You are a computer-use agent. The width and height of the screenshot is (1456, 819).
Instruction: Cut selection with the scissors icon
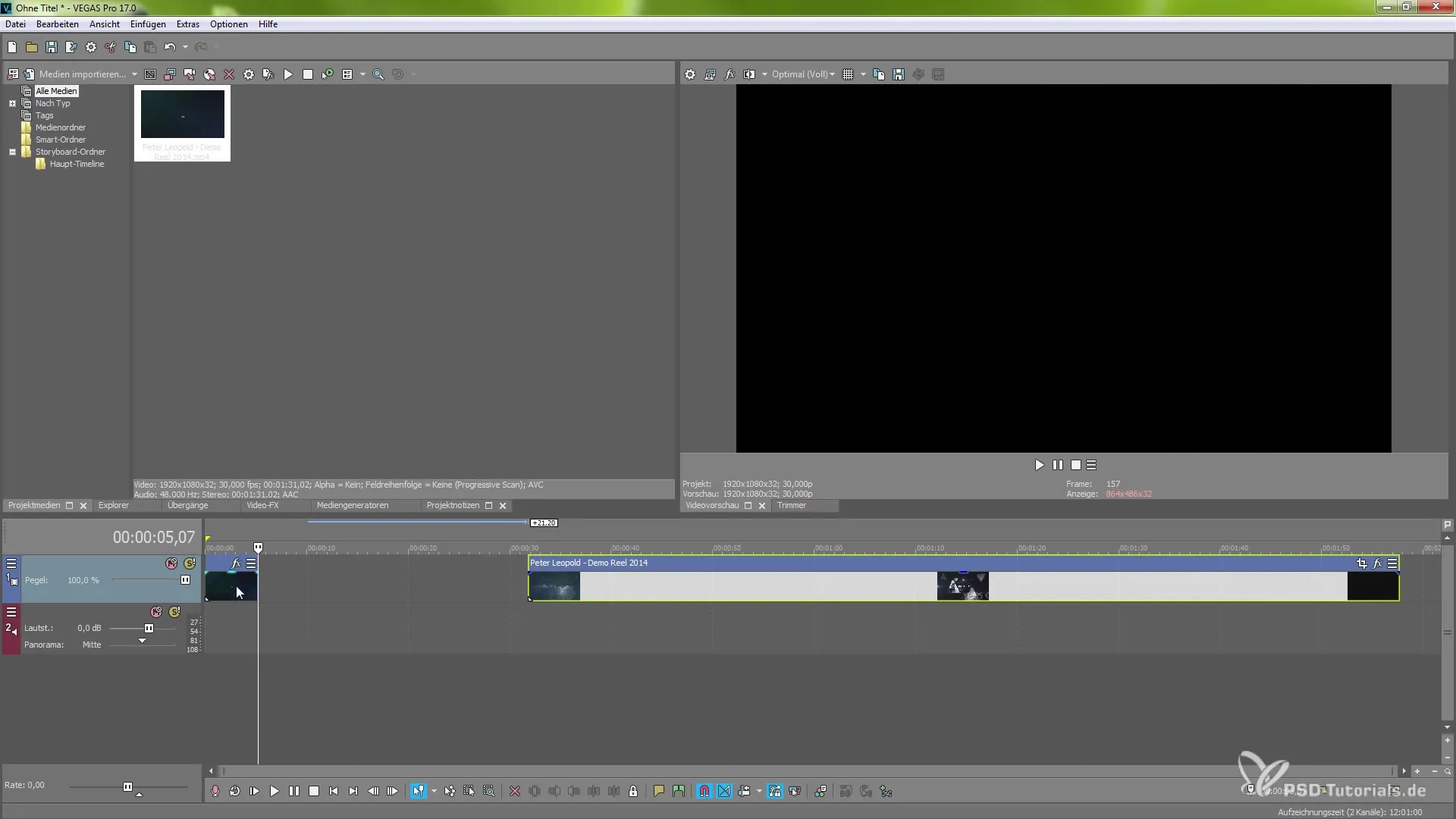click(x=111, y=47)
